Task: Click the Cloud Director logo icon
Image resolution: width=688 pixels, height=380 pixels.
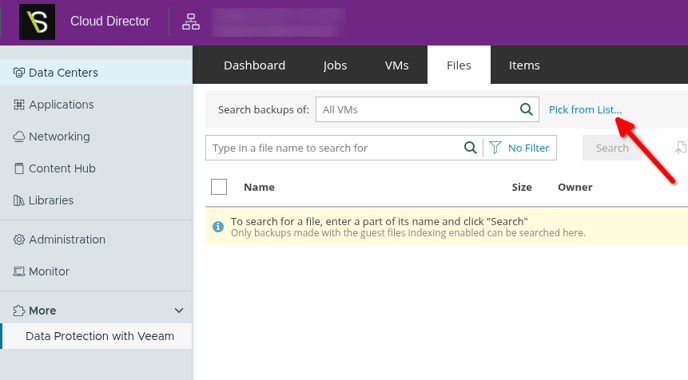Action: click(37, 22)
